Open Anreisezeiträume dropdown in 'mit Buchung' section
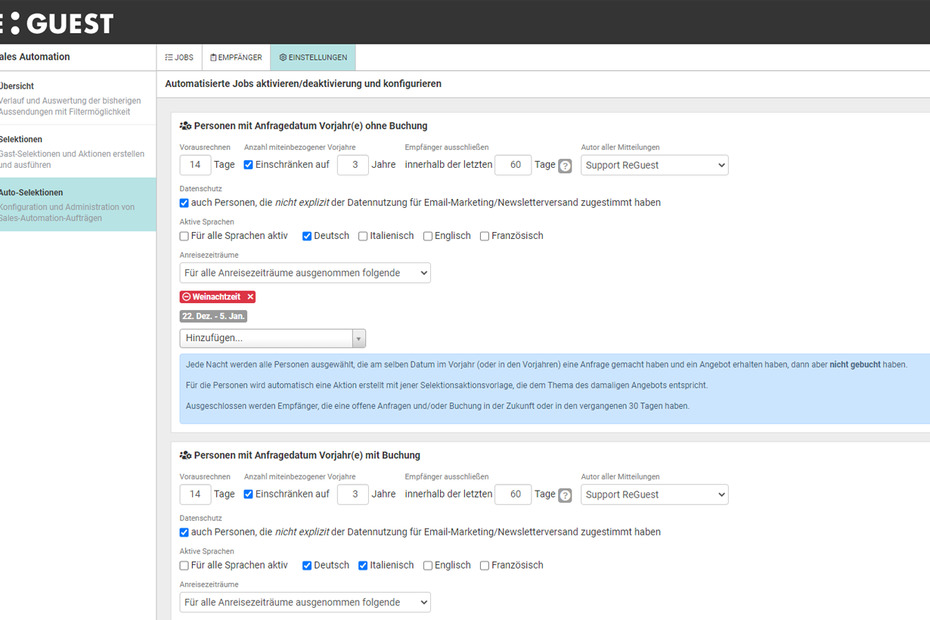Screen dimensions: 930x620 [305, 602]
